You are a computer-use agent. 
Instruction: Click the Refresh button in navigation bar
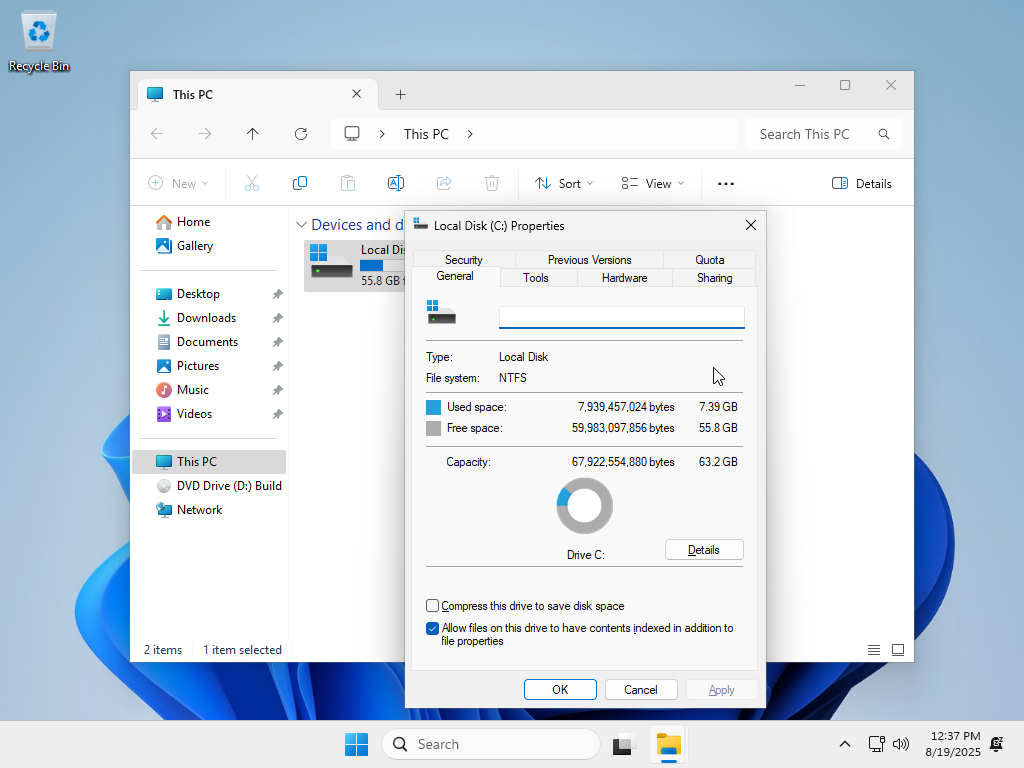coord(301,134)
